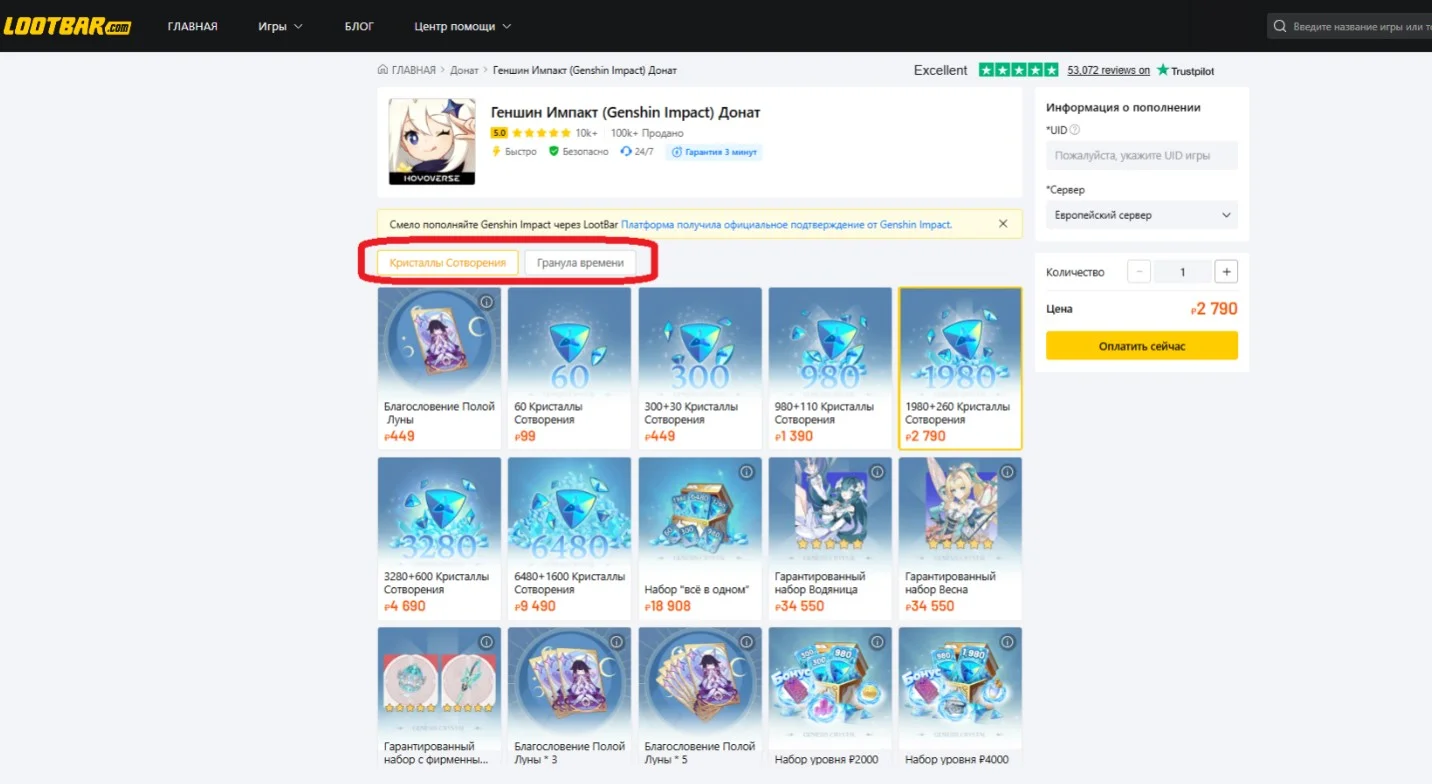Show info for Набор "всё в одном"

click(x=746, y=472)
